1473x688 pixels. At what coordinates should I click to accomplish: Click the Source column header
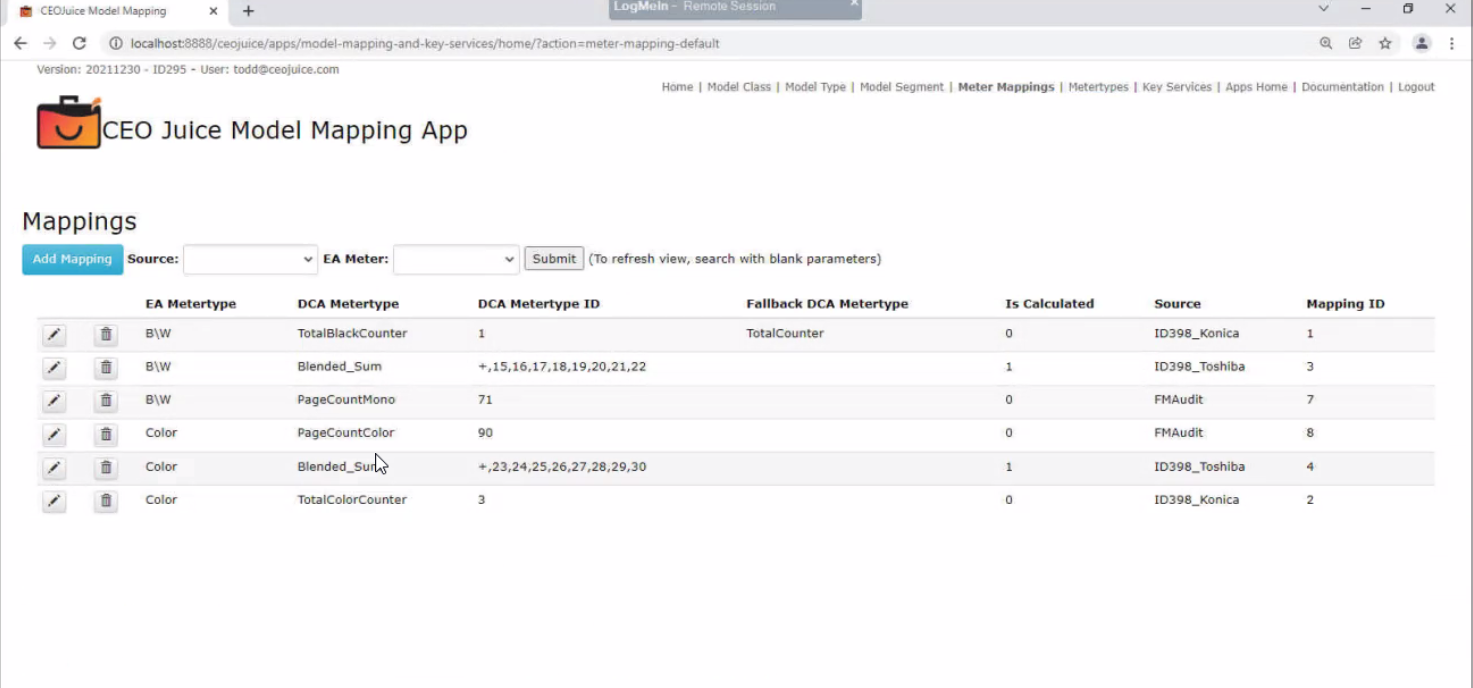coord(1177,304)
